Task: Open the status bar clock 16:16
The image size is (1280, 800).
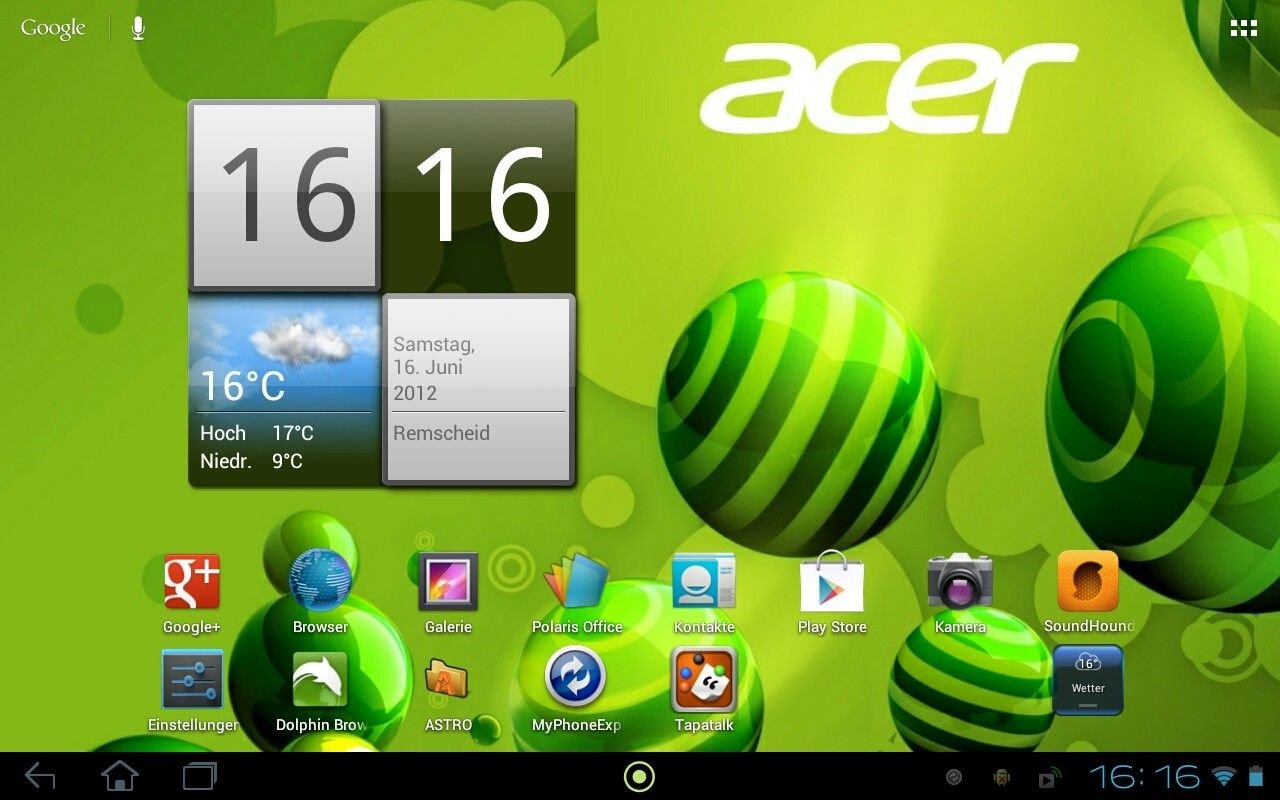Action: (1145, 777)
